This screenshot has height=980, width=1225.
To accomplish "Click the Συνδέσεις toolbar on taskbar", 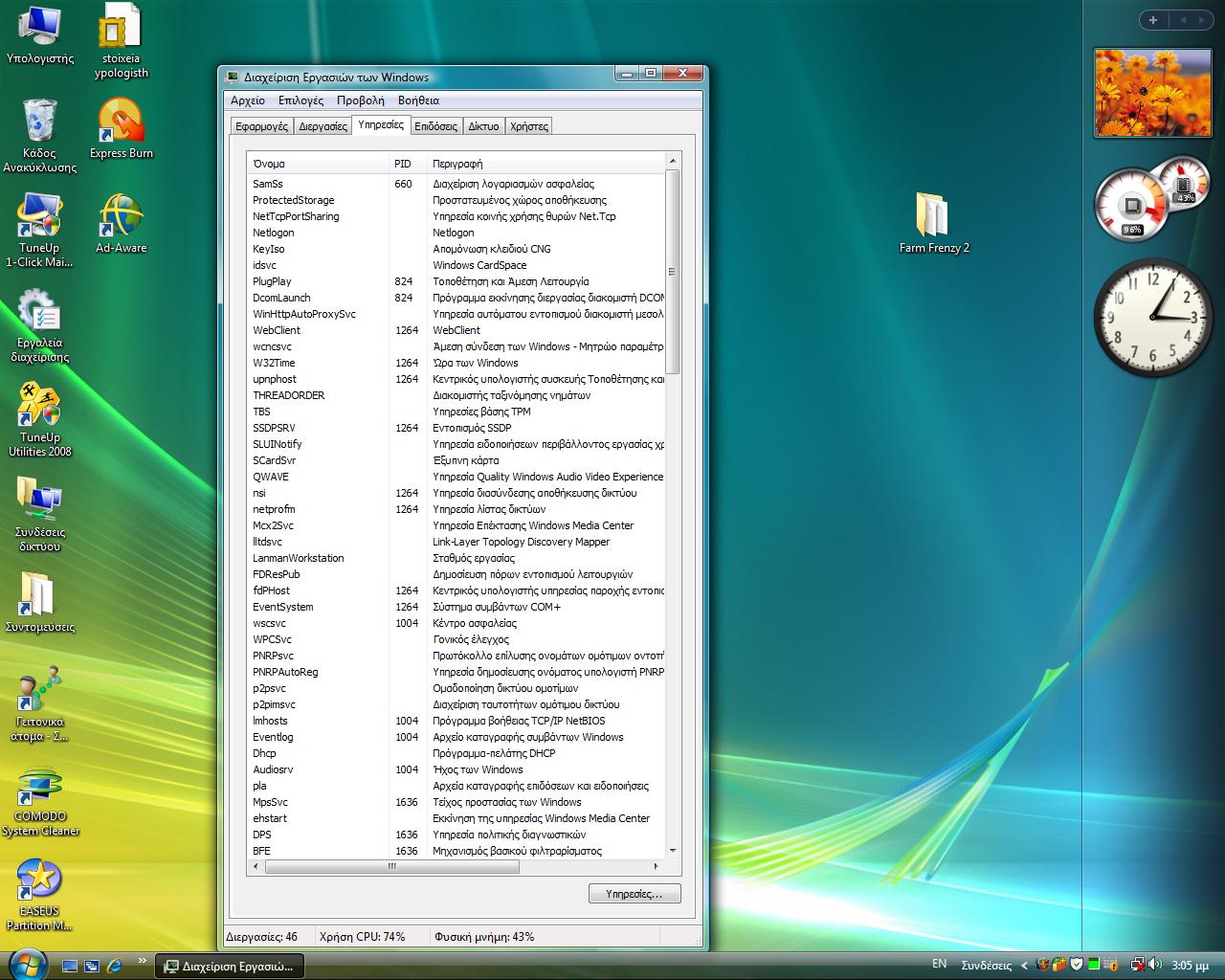I will click(x=986, y=965).
